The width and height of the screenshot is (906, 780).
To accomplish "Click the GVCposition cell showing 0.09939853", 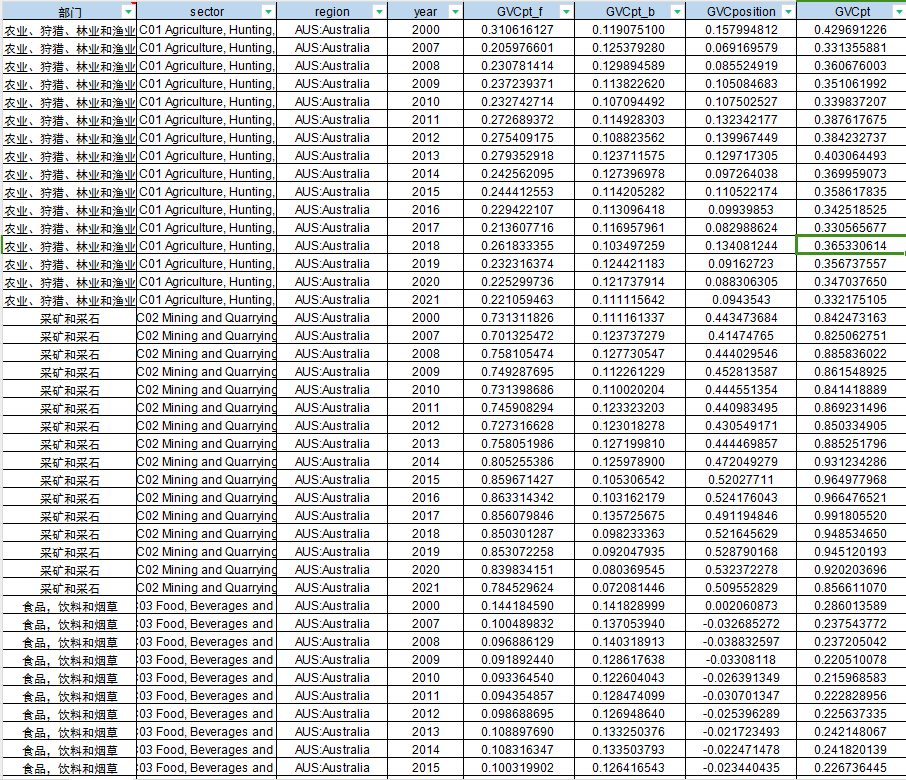I will coord(739,210).
